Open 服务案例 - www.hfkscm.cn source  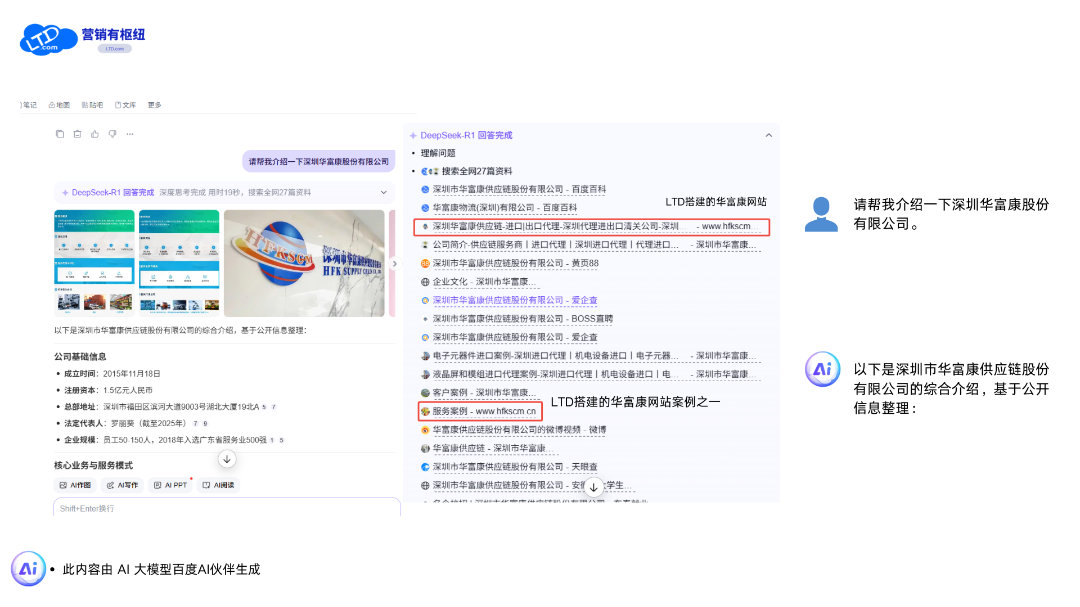(x=480, y=411)
